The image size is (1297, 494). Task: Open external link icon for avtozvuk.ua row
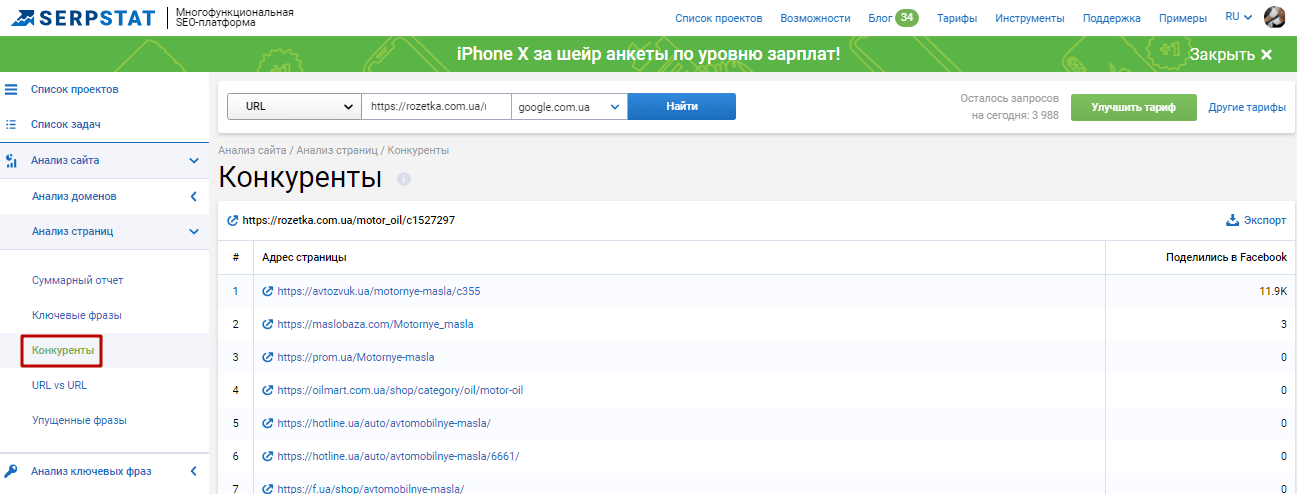tap(267, 291)
